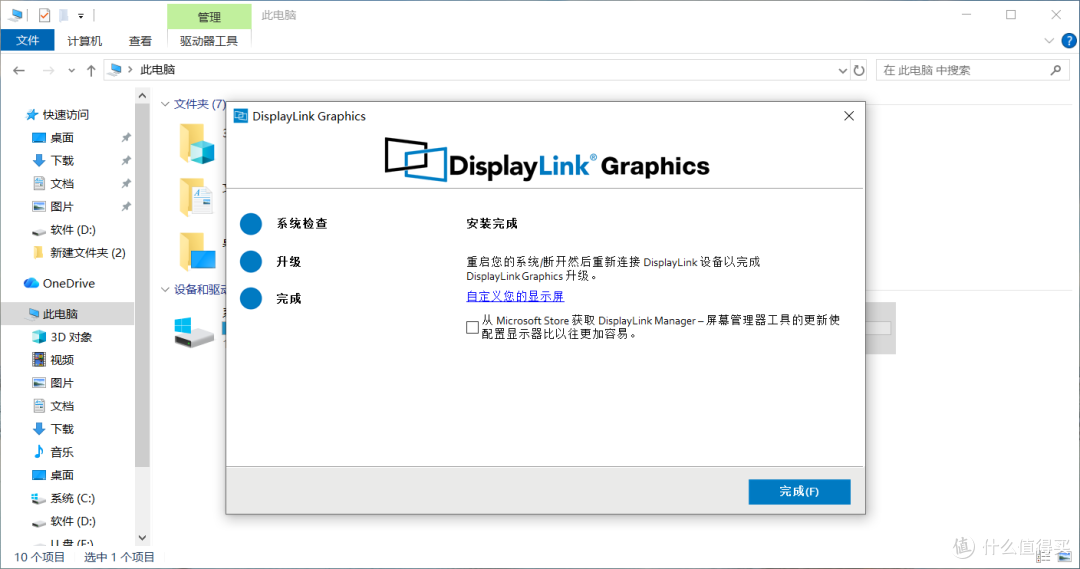Image resolution: width=1080 pixels, height=569 pixels.
Task: Switch to details view layout icon
Action: (x=1043, y=557)
